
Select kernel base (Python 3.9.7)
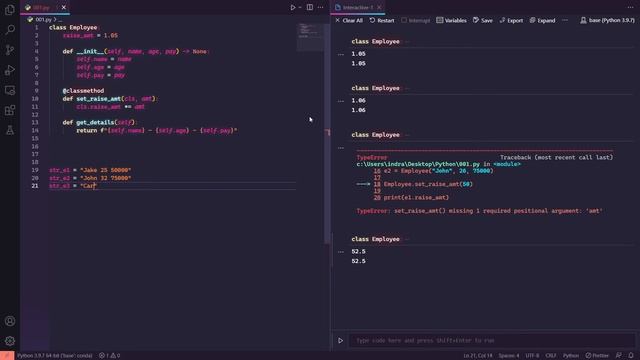[607, 20]
